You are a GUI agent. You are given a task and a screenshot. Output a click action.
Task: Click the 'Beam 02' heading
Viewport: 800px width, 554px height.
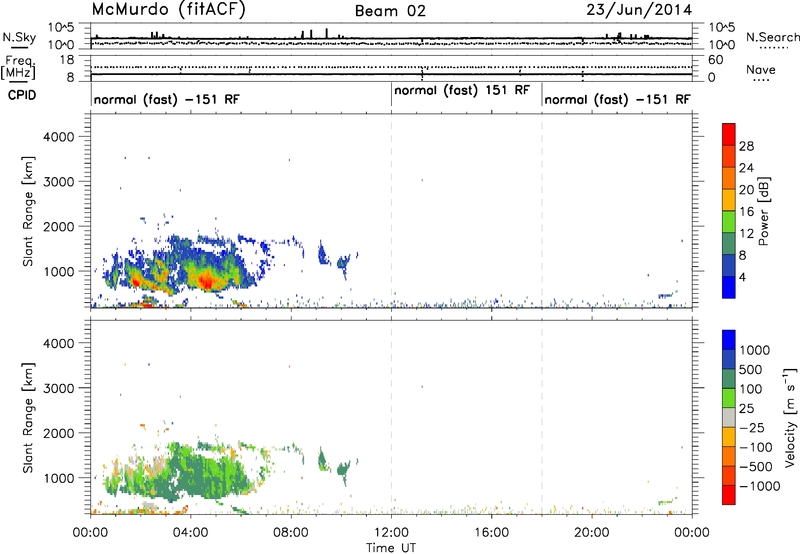coord(390,11)
